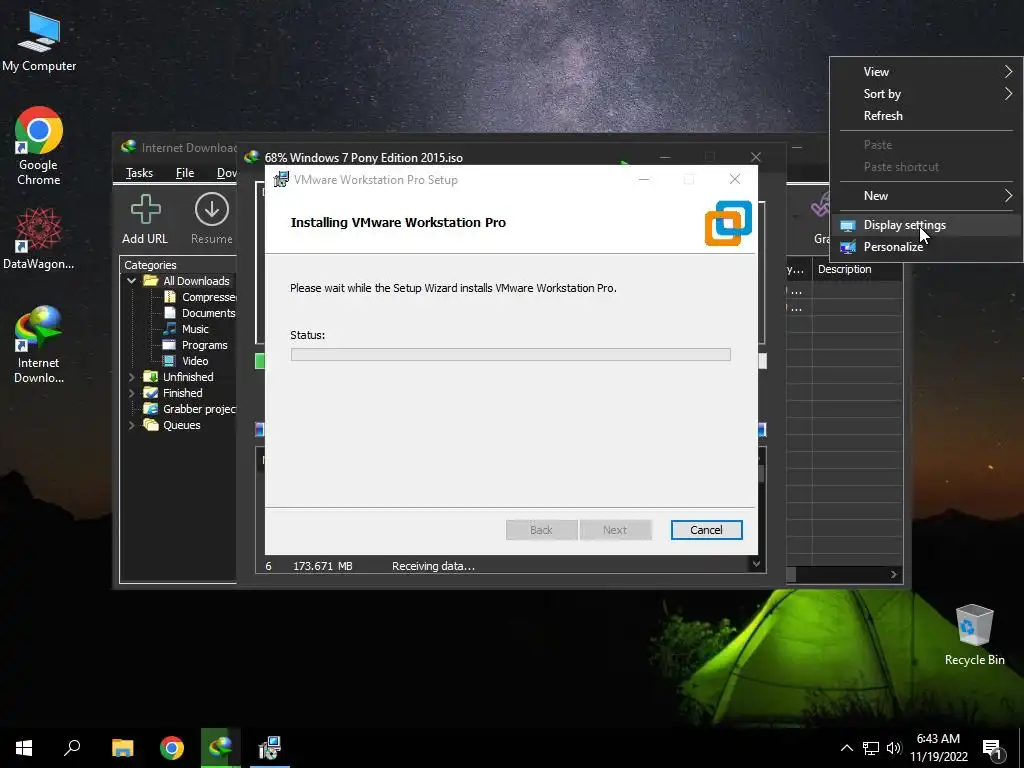The image size is (1024, 768).
Task: Click the Windows Start button
Action: click(24, 748)
